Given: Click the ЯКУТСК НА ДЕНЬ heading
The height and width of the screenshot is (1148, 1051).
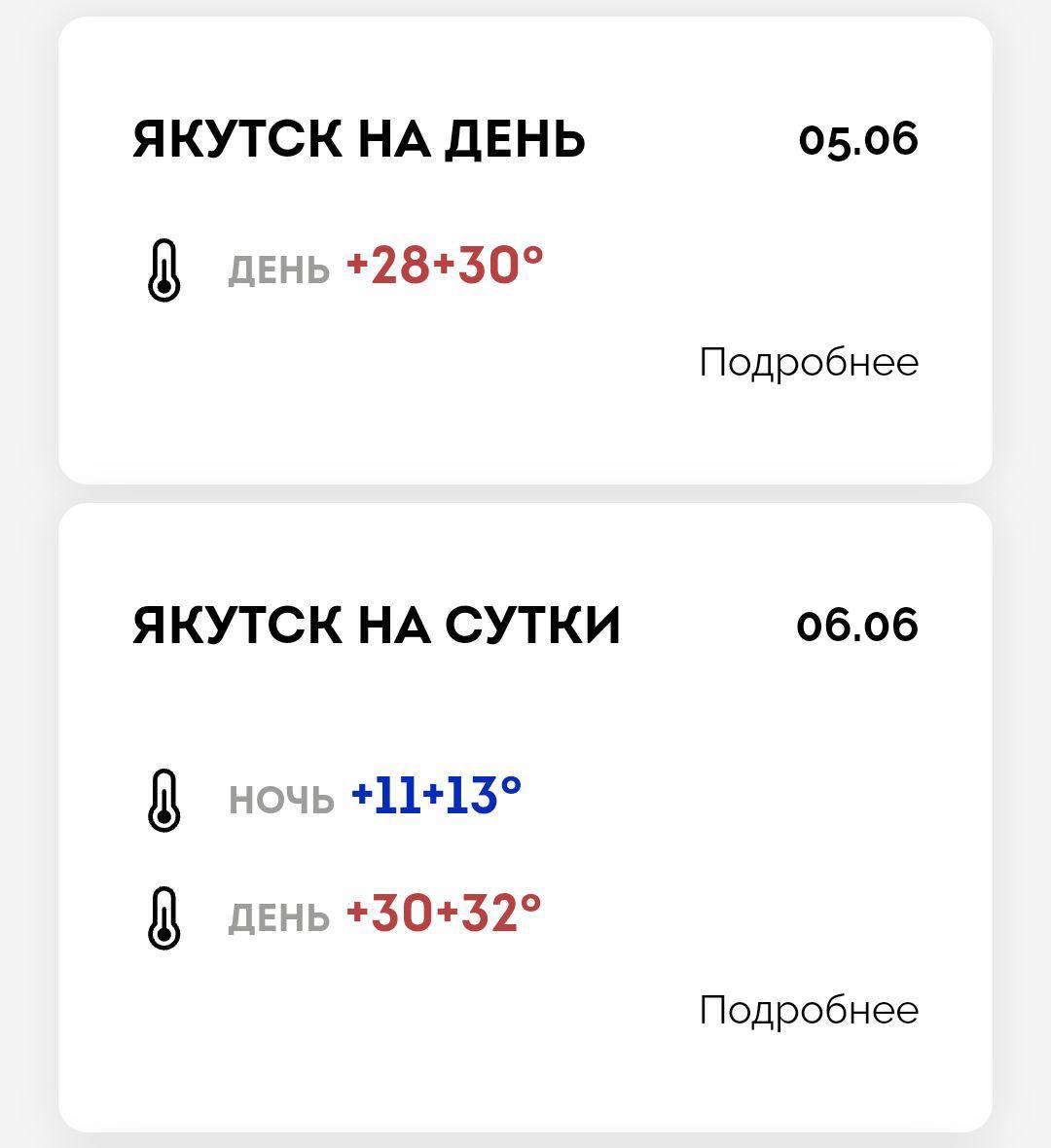Looking at the screenshot, I should (x=359, y=140).
